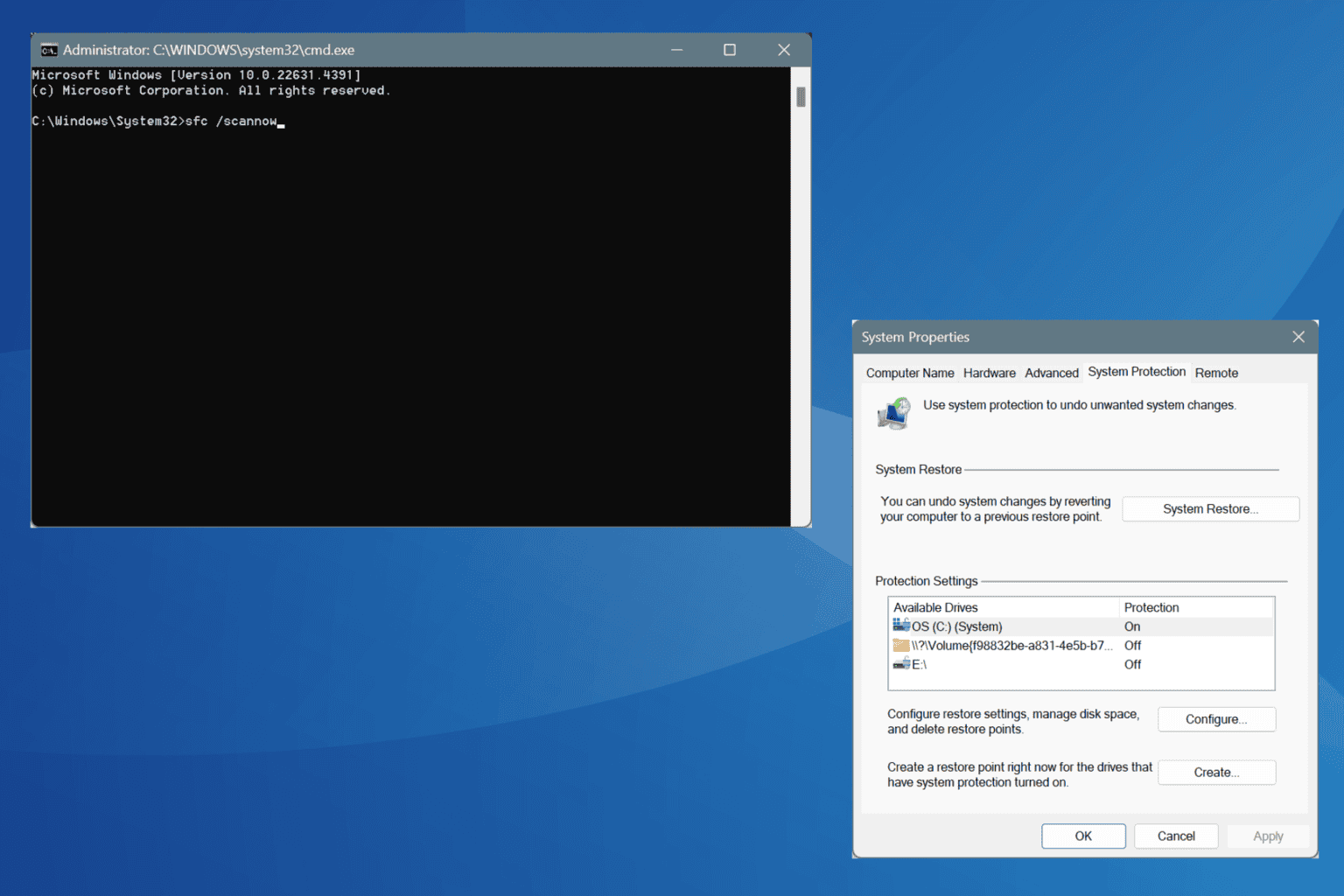1344x896 pixels.
Task: Click the System Protection shield icon
Action: click(894, 413)
